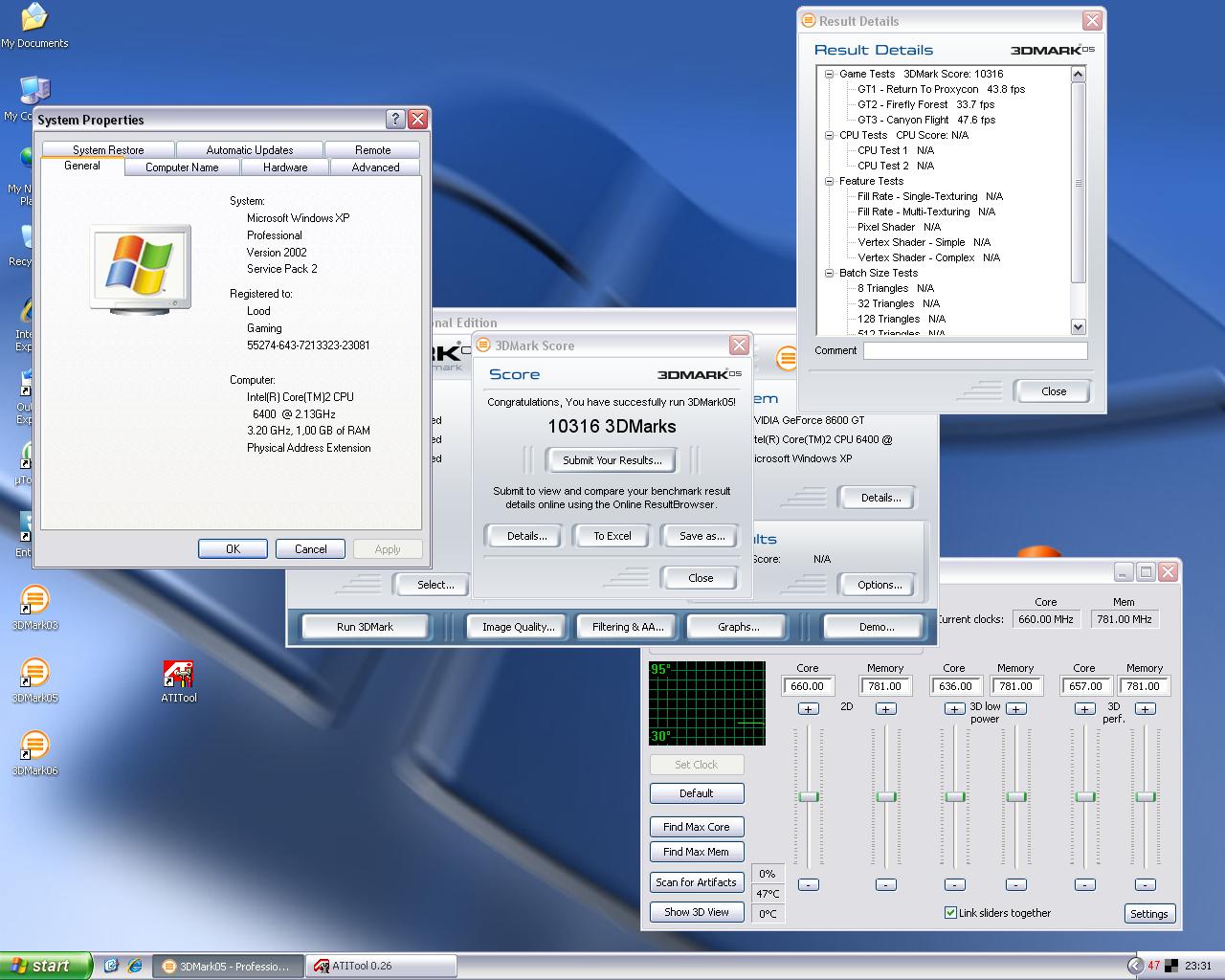Collapse the CPU Tests tree node
This screenshot has width=1225, height=980.
(829, 135)
